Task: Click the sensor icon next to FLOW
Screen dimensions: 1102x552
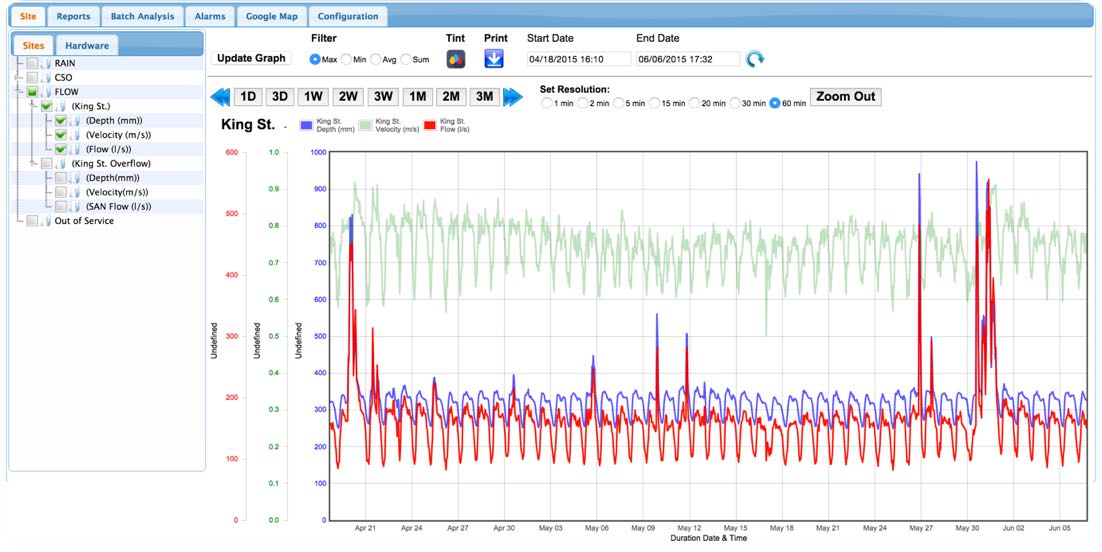Action: pos(46,92)
